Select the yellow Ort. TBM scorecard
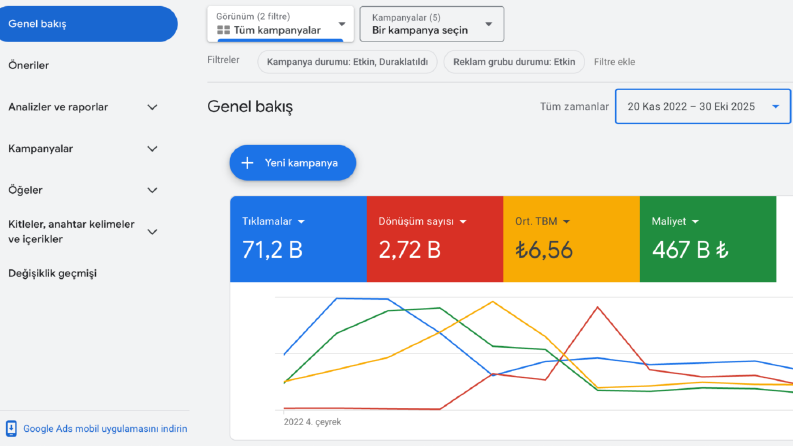 click(571, 239)
